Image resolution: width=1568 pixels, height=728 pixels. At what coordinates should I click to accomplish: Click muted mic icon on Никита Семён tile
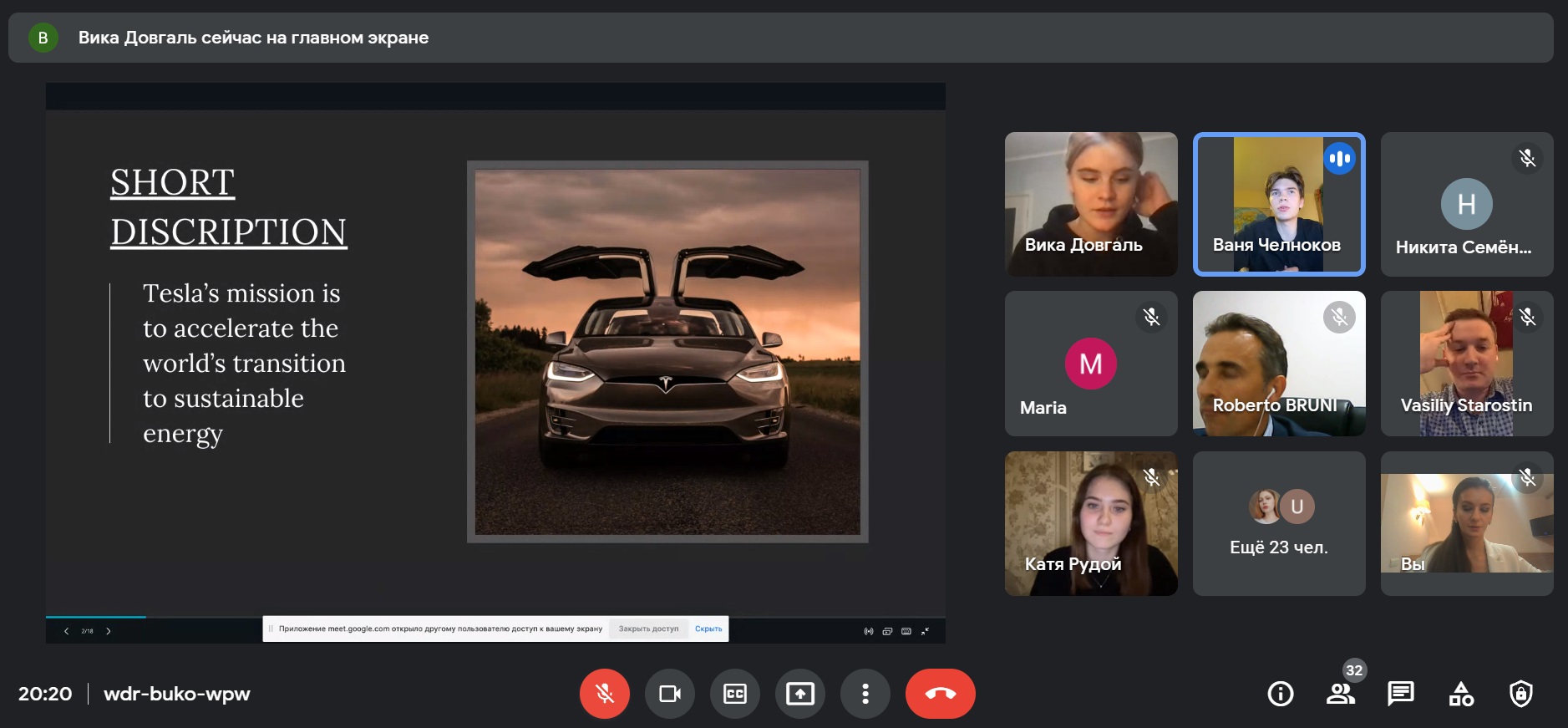tap(1527, 158)
